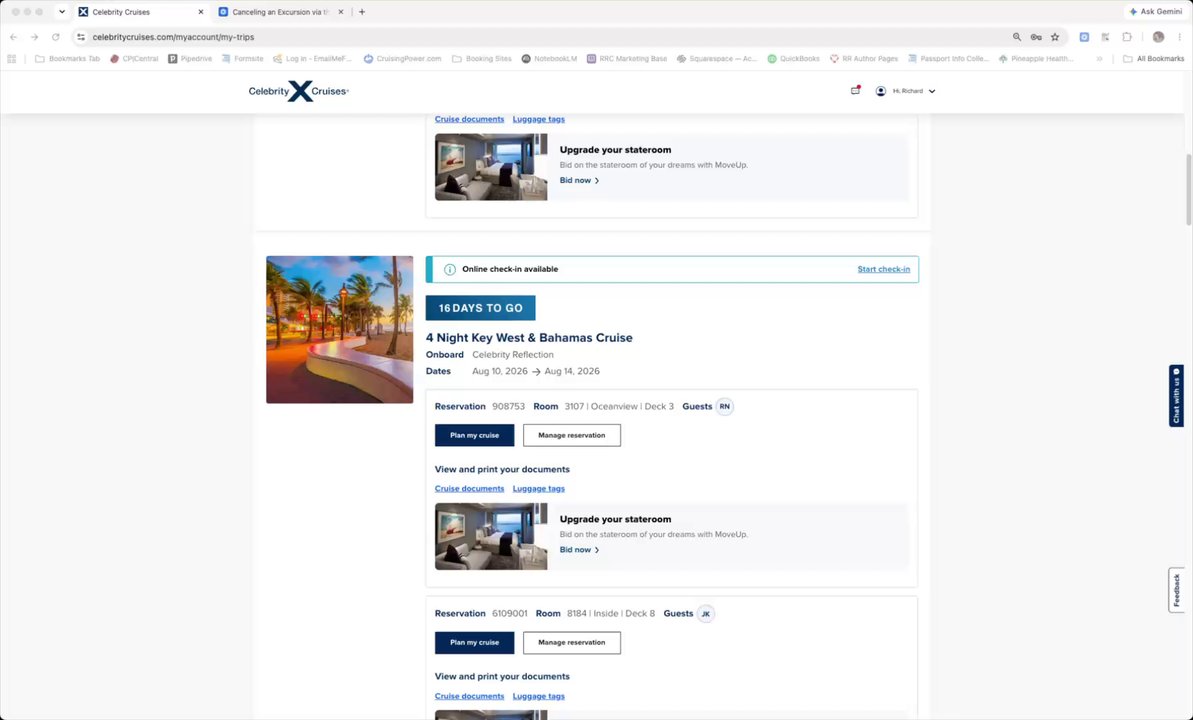Image resolution: width=1193 pixels, height=720 pixels.
Task: Open the Bookmarks Tab folder
Action: tap(67, 59)
